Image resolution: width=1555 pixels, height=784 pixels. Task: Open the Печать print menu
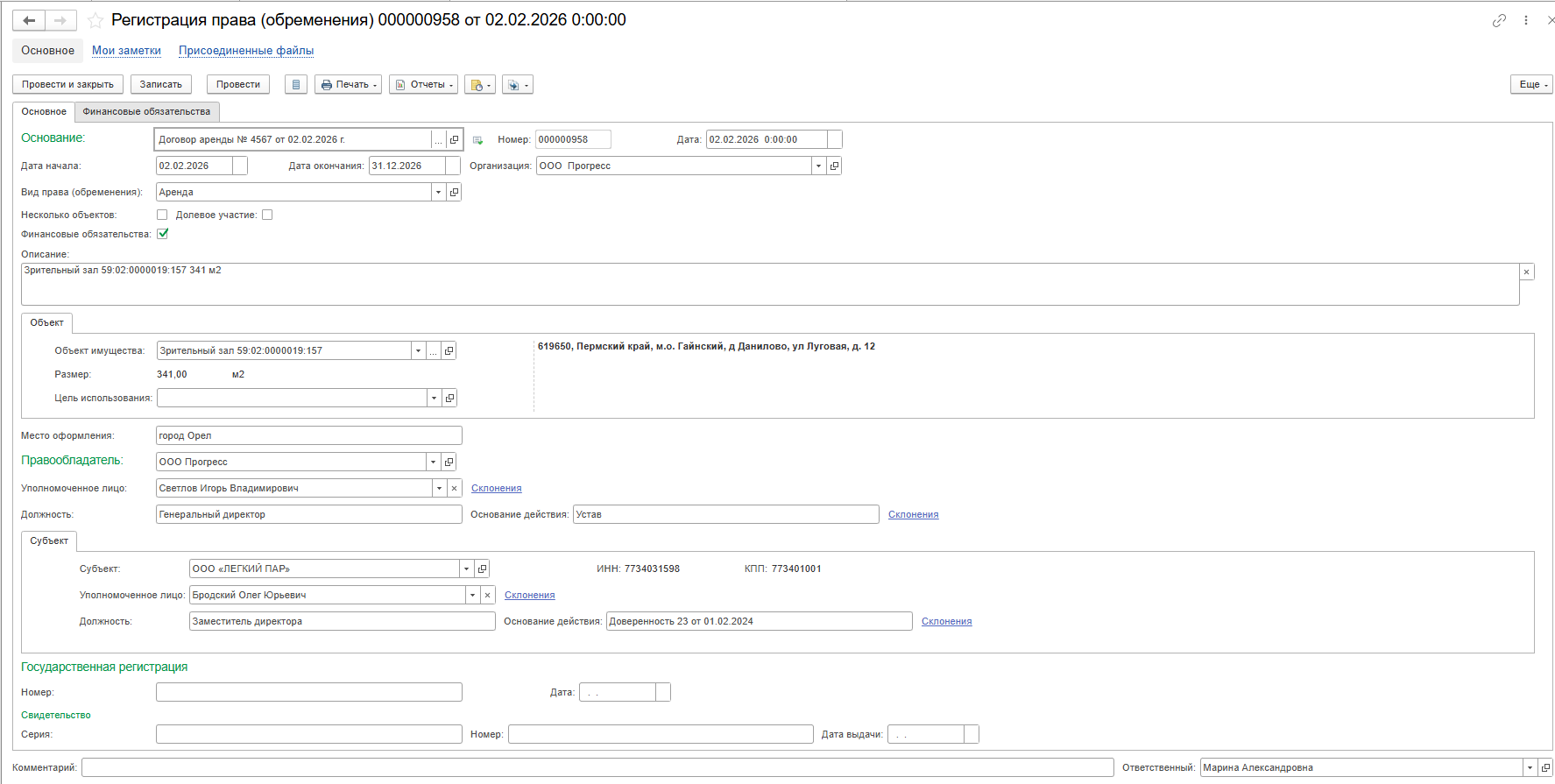point(349,84)
